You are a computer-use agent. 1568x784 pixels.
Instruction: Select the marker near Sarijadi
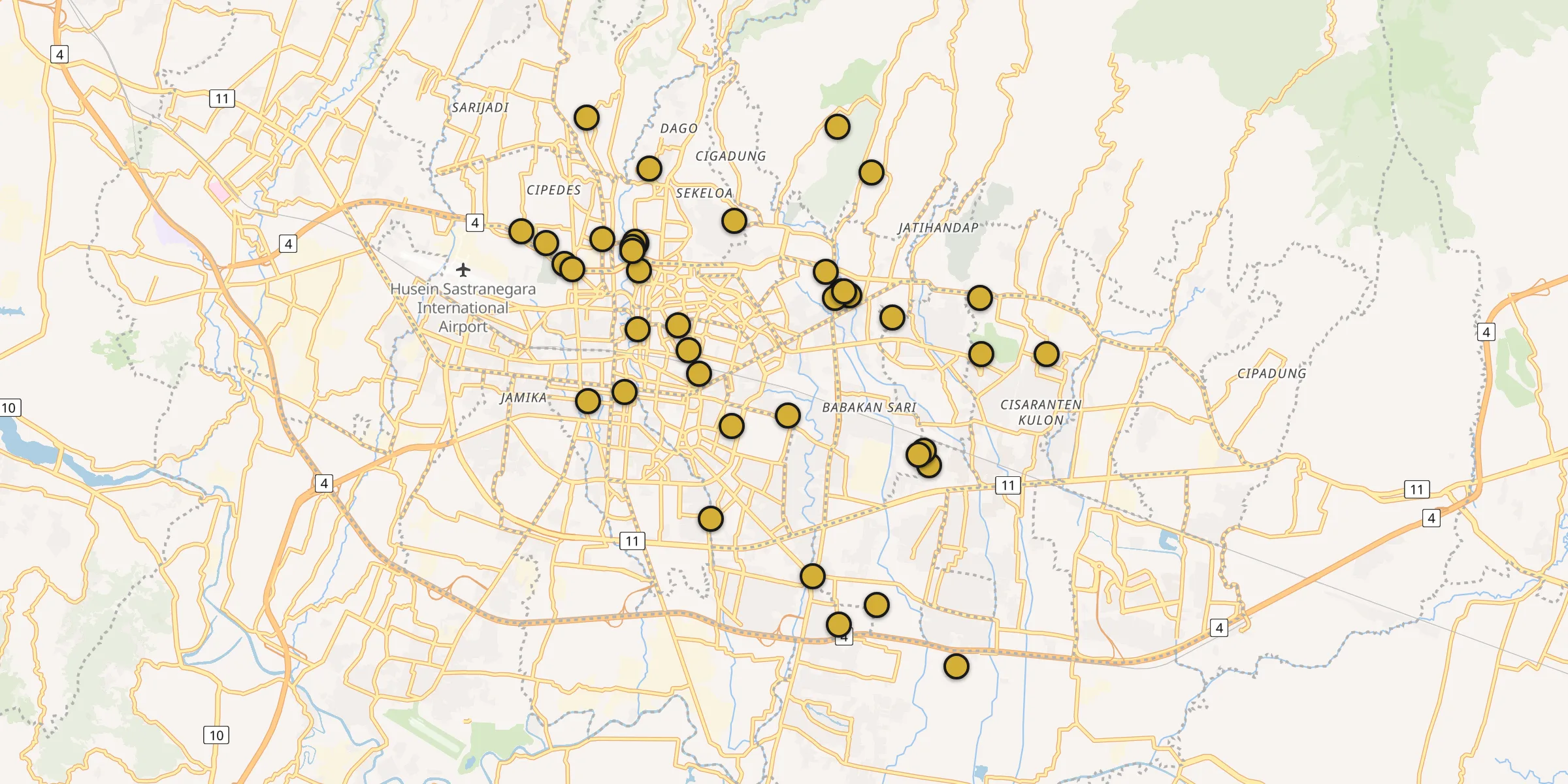587,118
